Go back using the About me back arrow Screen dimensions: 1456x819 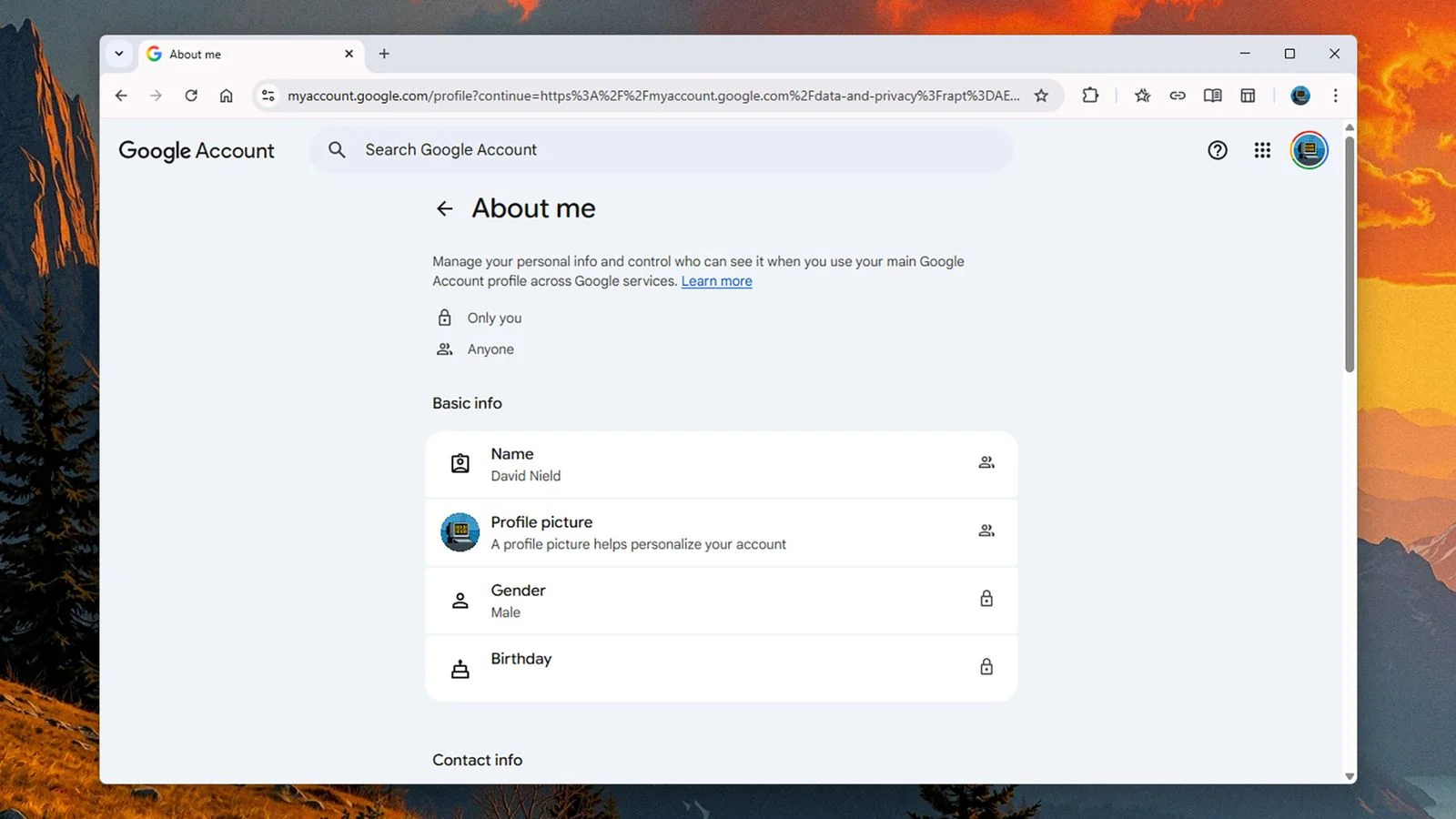(444, 208)
